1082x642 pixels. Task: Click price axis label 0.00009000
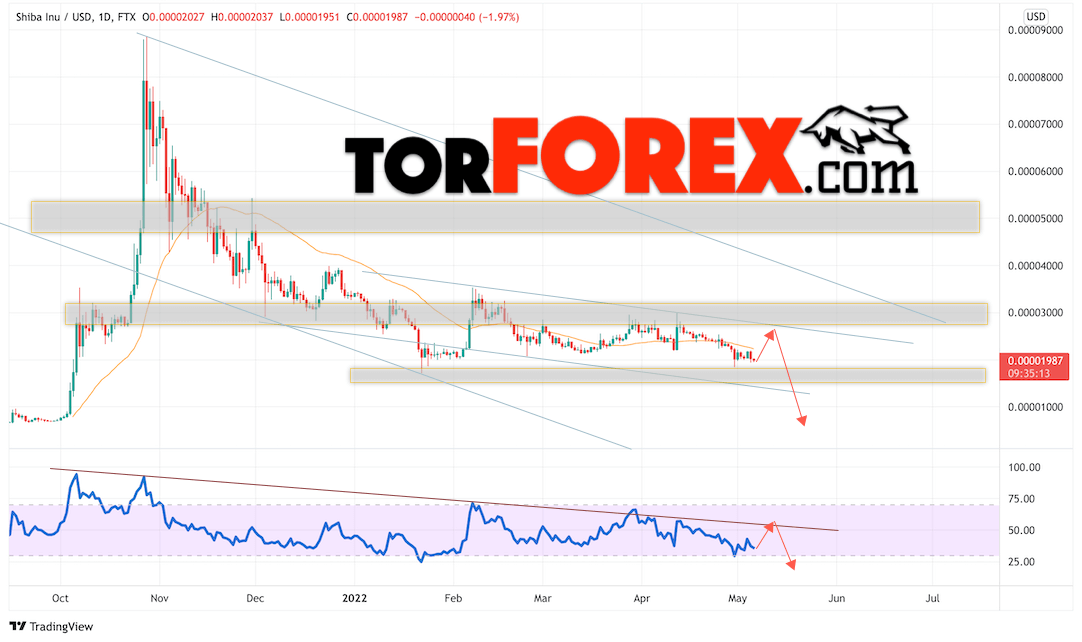point(1035,30)
